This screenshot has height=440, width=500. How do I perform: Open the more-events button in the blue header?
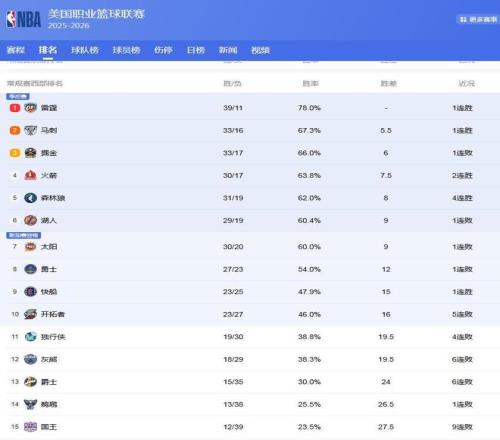click(x=478, y=20)
